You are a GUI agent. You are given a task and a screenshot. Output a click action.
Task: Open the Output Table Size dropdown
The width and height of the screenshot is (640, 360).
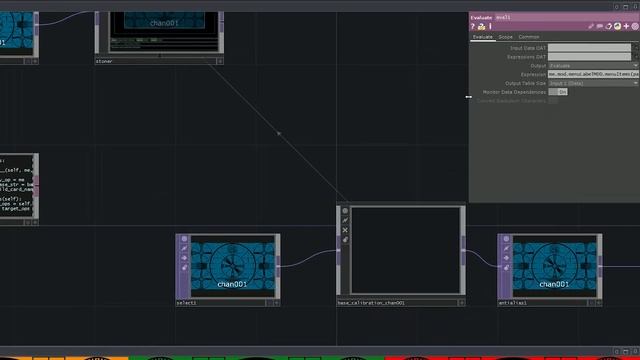593,83
